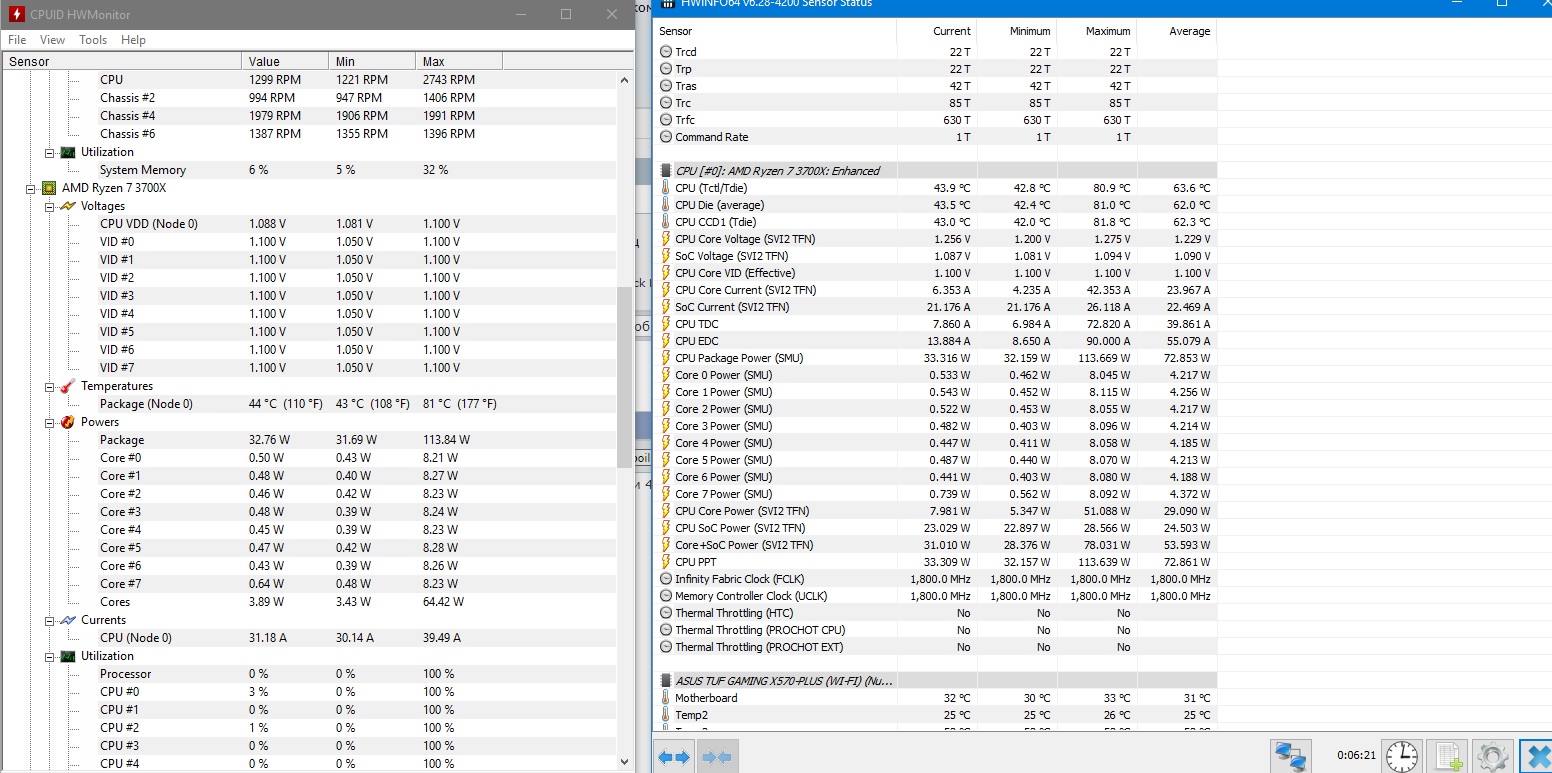The width and height of the screenshot is (1552, 773).
Task: Start logging with the HWiNFO document-plus icon
Action: [1446, 756]
